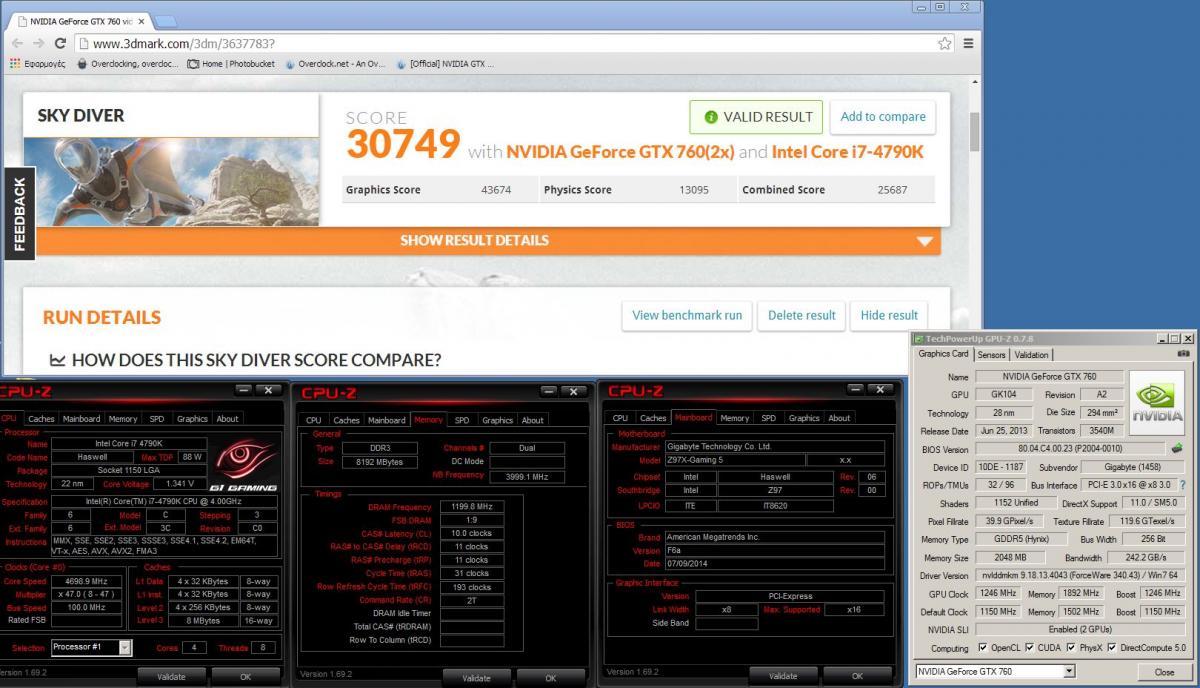Viewport: 1200px width, 688px height.
Task: Open Memory tab in CPU-Z Mainboard window
Action: (734, 418)
